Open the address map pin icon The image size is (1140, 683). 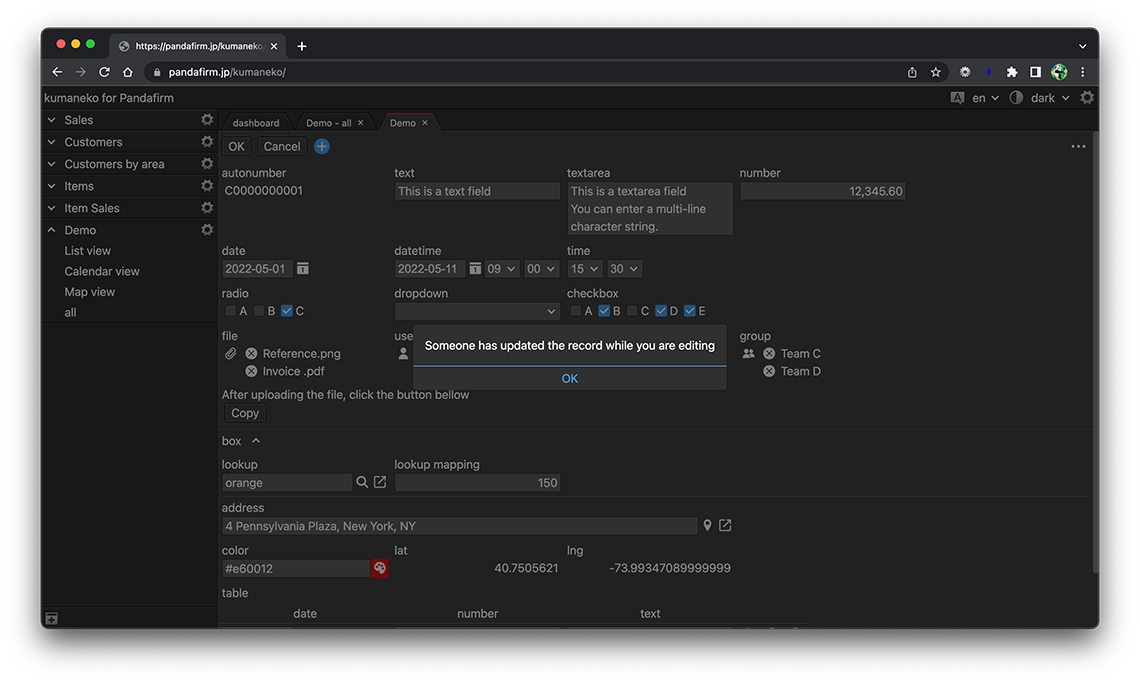(x=707, y=526)
